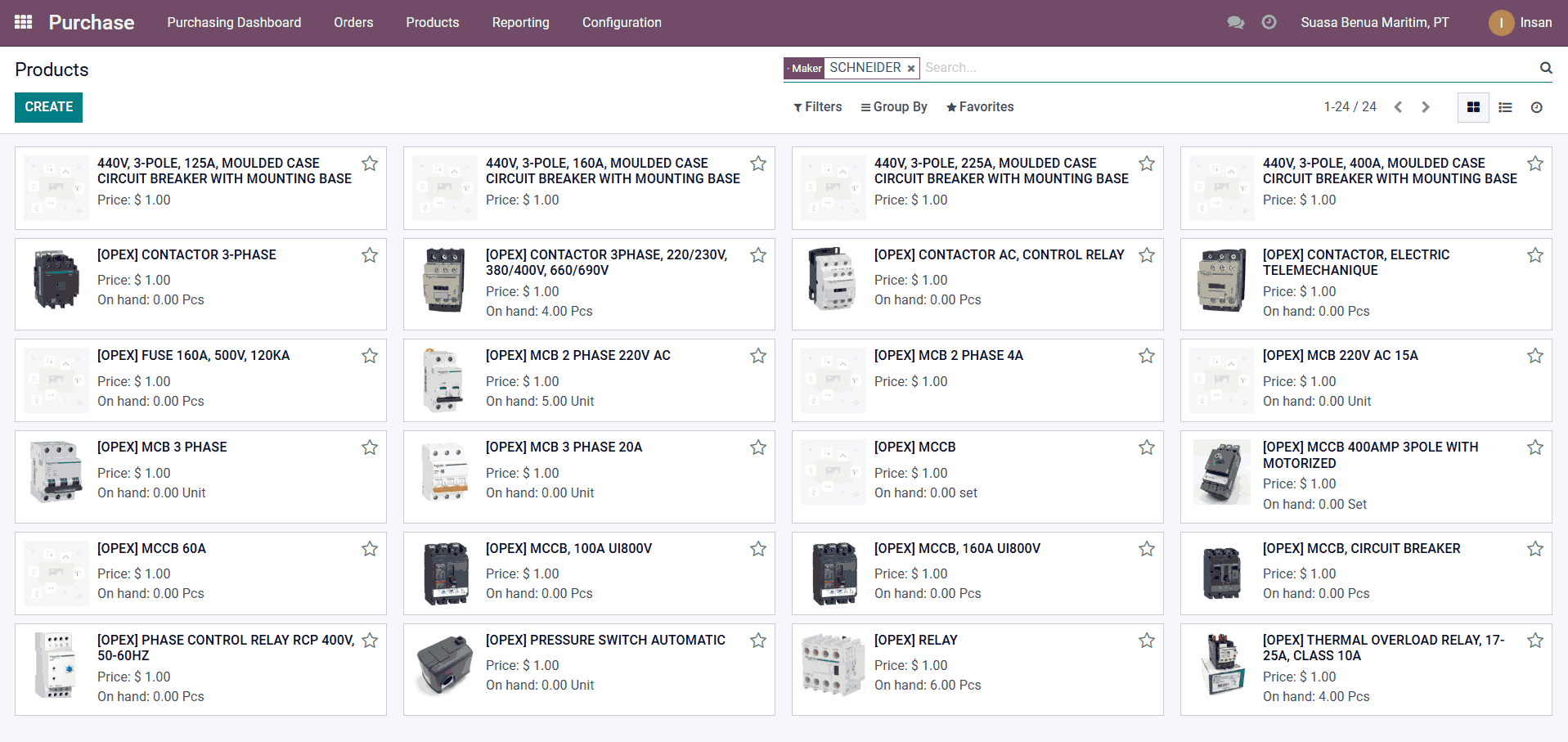The image size is (1568, 742).
Task: Toggle favorite star on [OPEX] FUSE 160A
Action: tap(370, 356)
